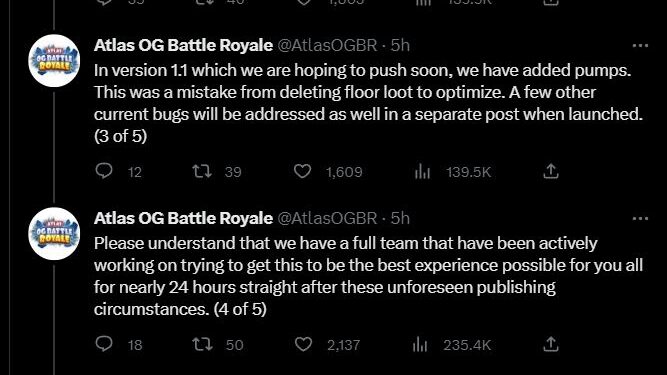Open the 5h timestamp of the pumps tweet
The width and height of the screenshot is (667, 375).
(x=400, y=45)
